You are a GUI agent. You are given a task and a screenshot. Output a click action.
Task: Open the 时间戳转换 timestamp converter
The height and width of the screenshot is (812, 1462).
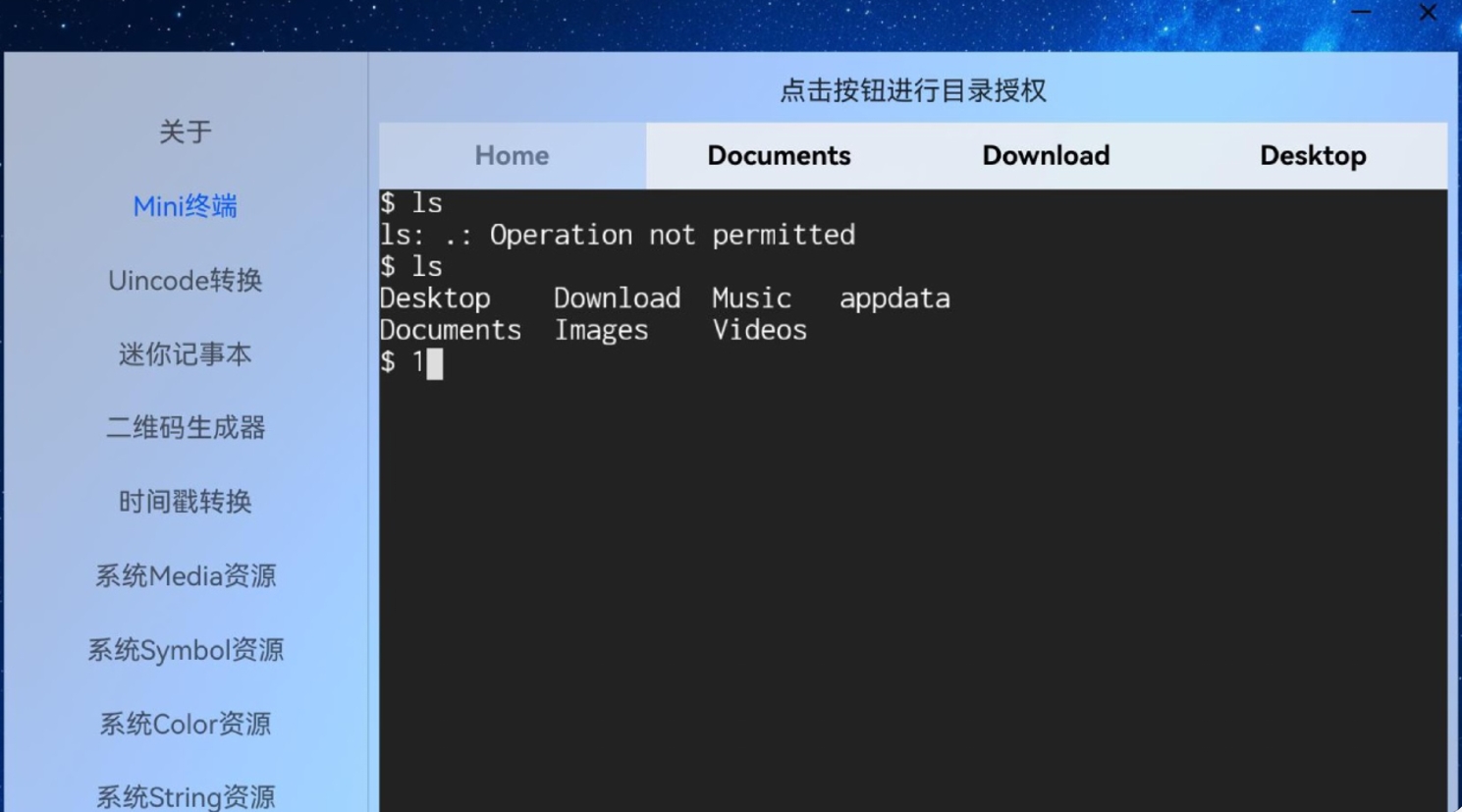coord(185,502)
